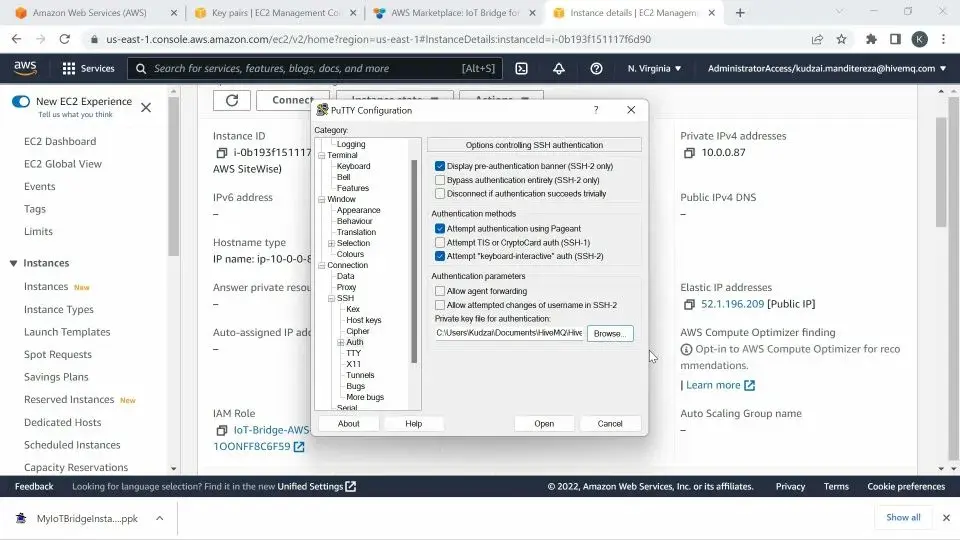Screen dimensions: 960x540
Task: Expand the Selection tree node
Action: coord(331,244)
